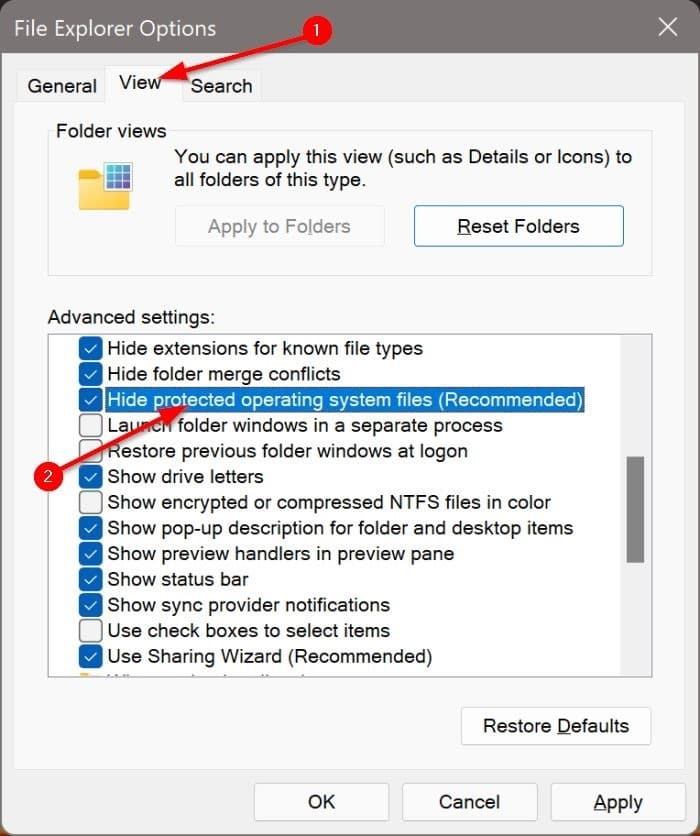This screenshot has height=836, width=700.
Task: Click 'Show drive letters' label text
Action: [x=186, y=477]
